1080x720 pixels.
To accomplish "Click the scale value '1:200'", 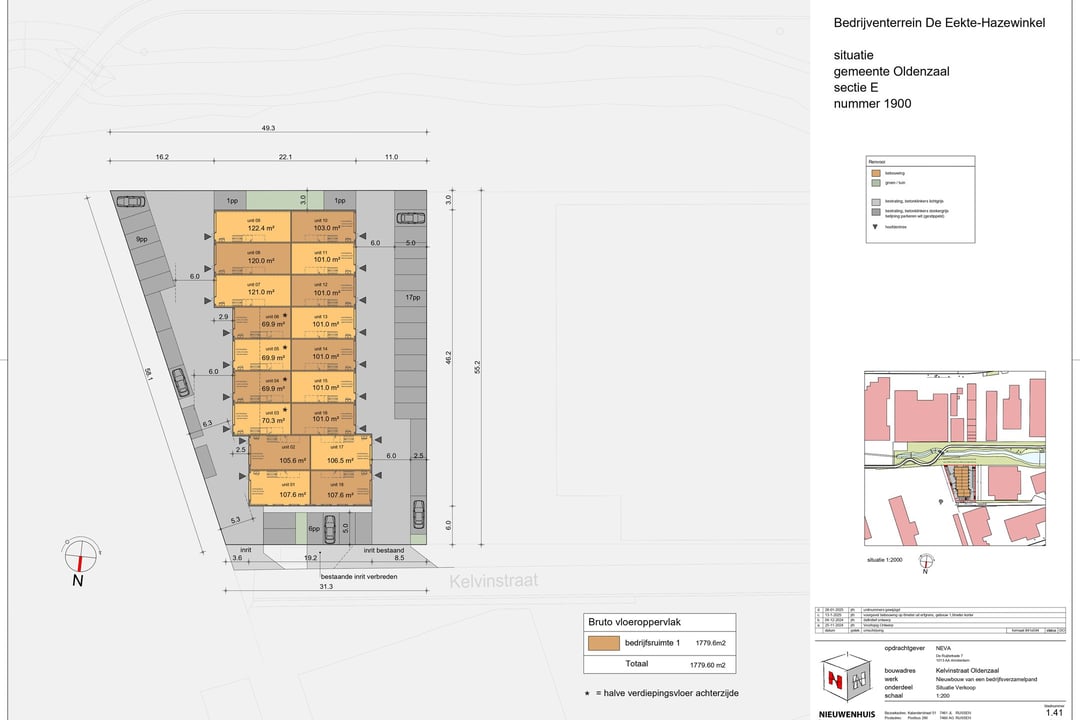I will (943, 696).
